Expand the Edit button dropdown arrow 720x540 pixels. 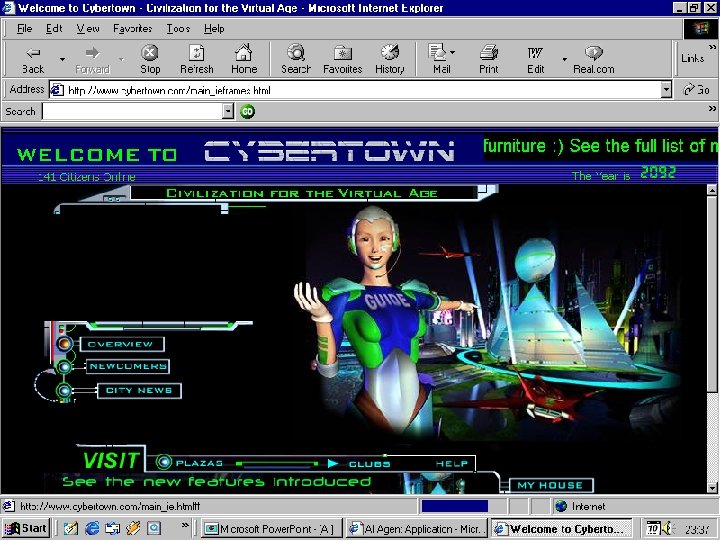click(564, 60)
